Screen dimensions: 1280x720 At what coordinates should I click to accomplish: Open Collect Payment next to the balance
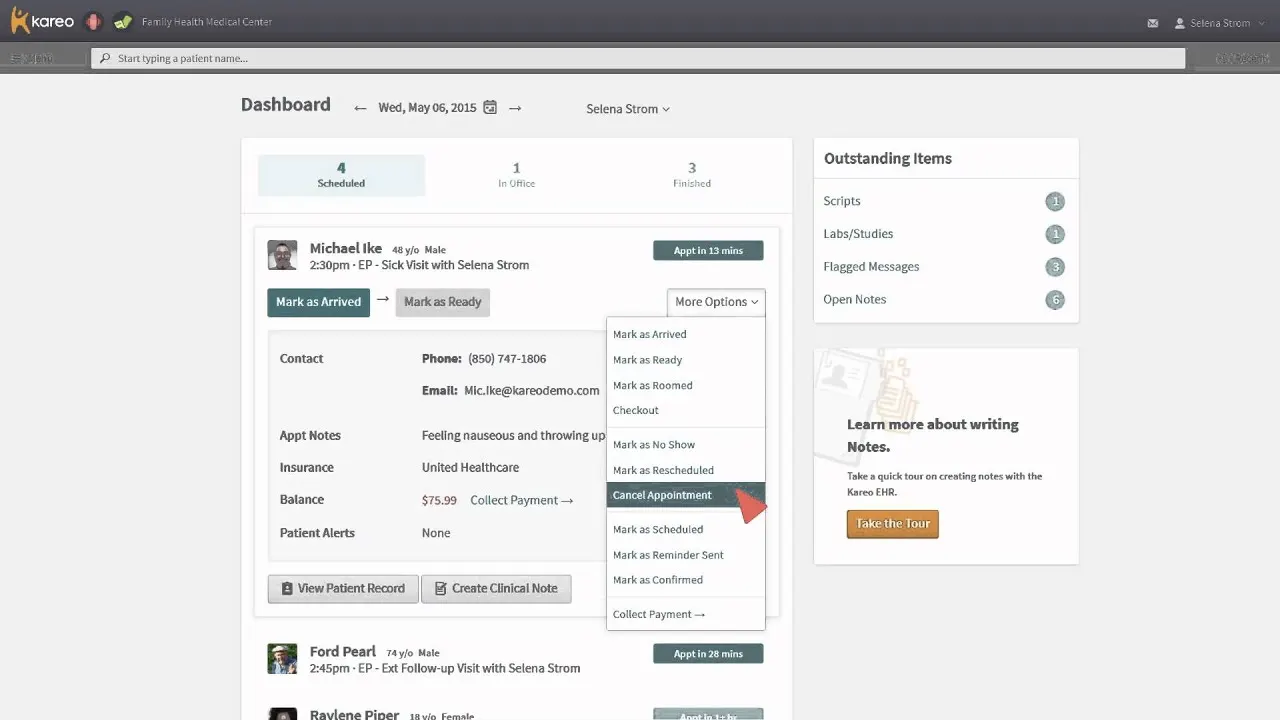click(518, 499)
